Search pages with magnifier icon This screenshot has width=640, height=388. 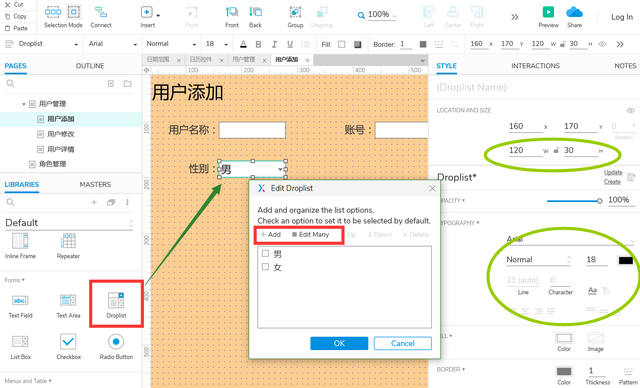(x=10, y=84)
